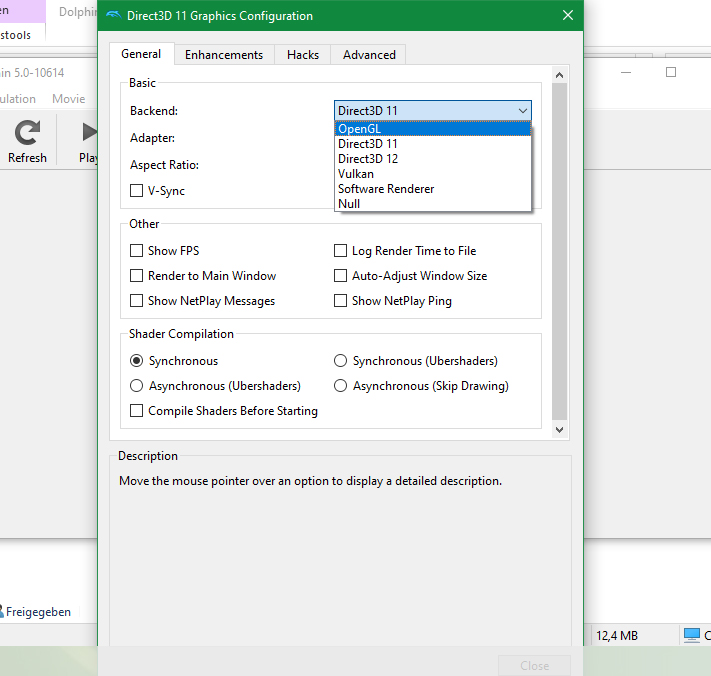
Task: Click the Freigegeben user icon
Action: point(1,611)
